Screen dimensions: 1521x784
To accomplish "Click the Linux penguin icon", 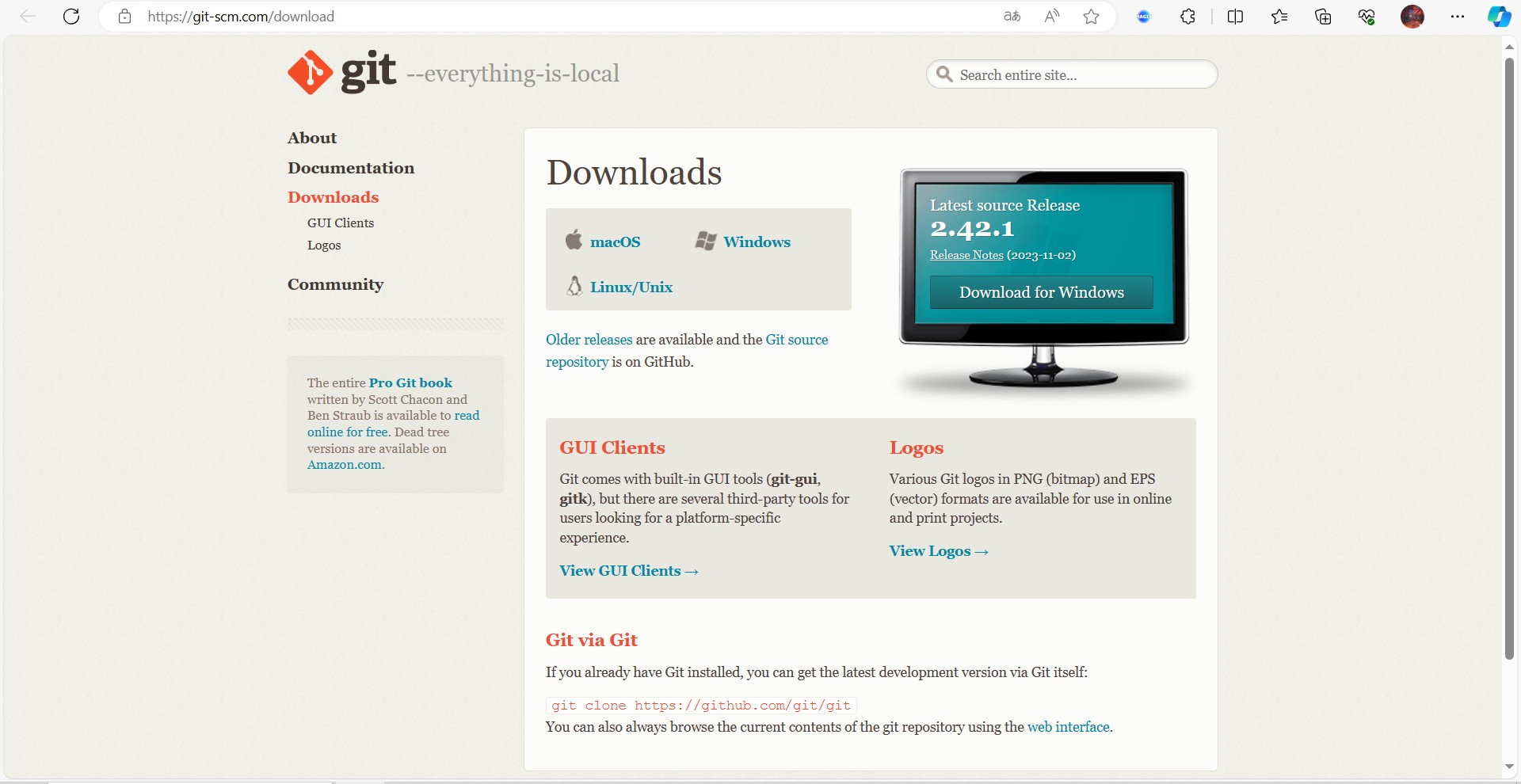I will point(574,286).
